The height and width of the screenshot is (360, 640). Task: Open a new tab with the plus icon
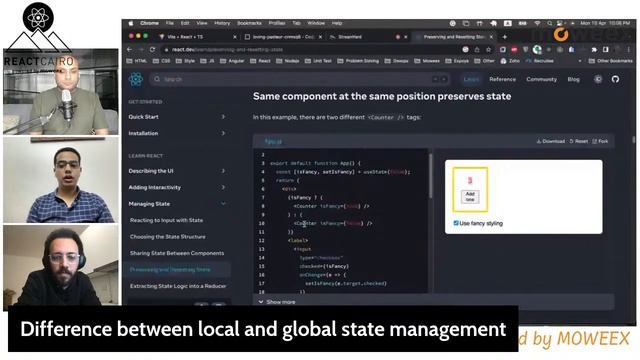(504, 37)
